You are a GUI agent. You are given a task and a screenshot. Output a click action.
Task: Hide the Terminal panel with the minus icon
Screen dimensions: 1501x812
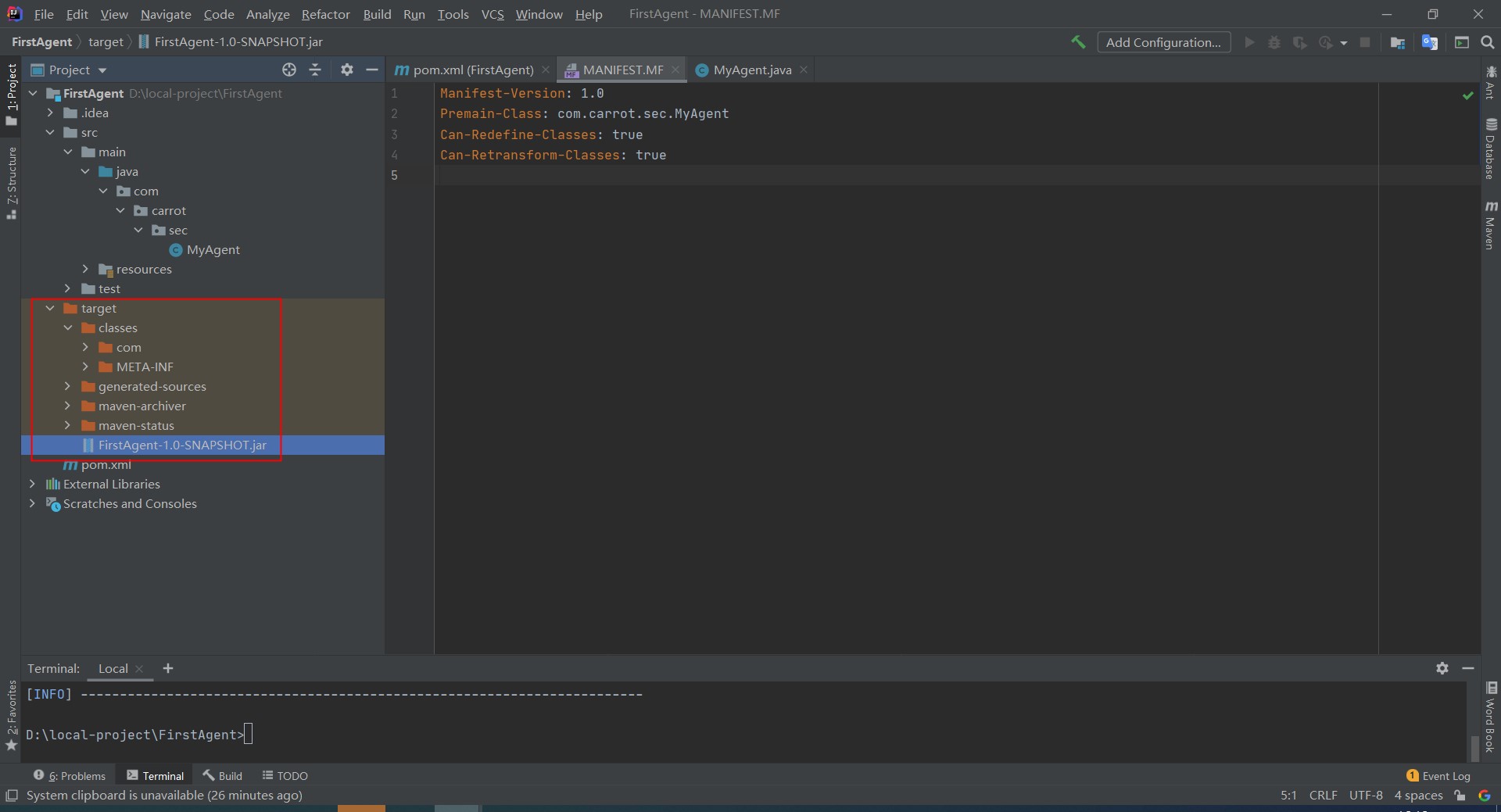(x=1468, y=668)
